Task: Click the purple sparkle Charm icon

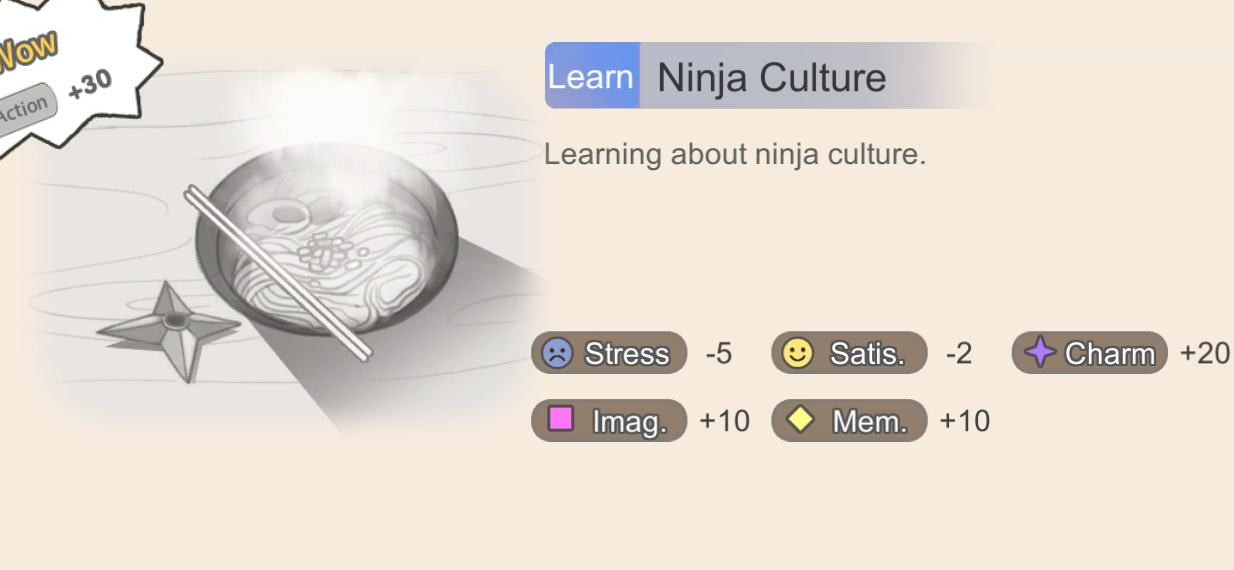Action: coord(1040,353)
